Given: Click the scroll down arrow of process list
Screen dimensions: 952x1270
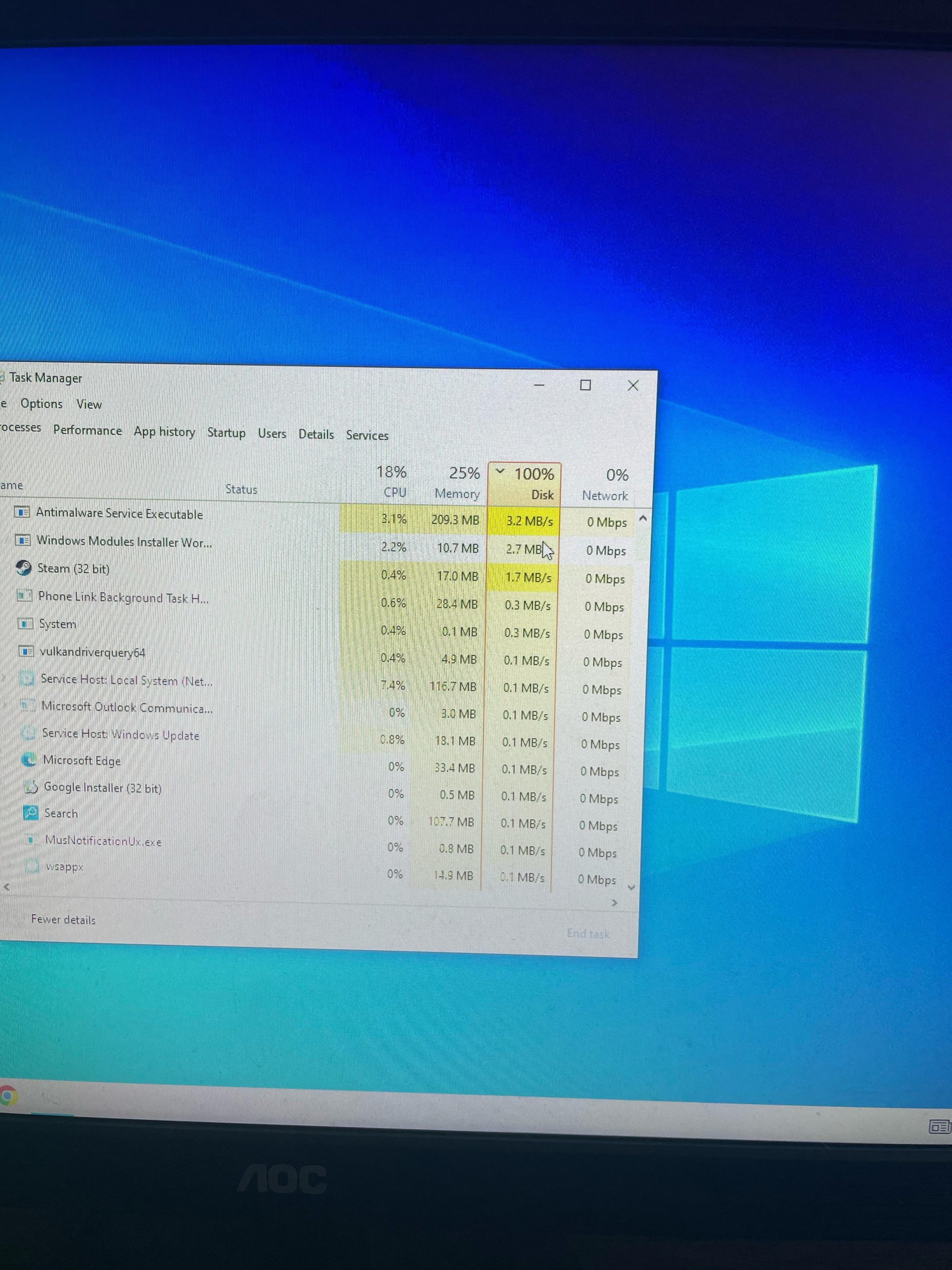Looking at the screenshot, I should point(631,888).
